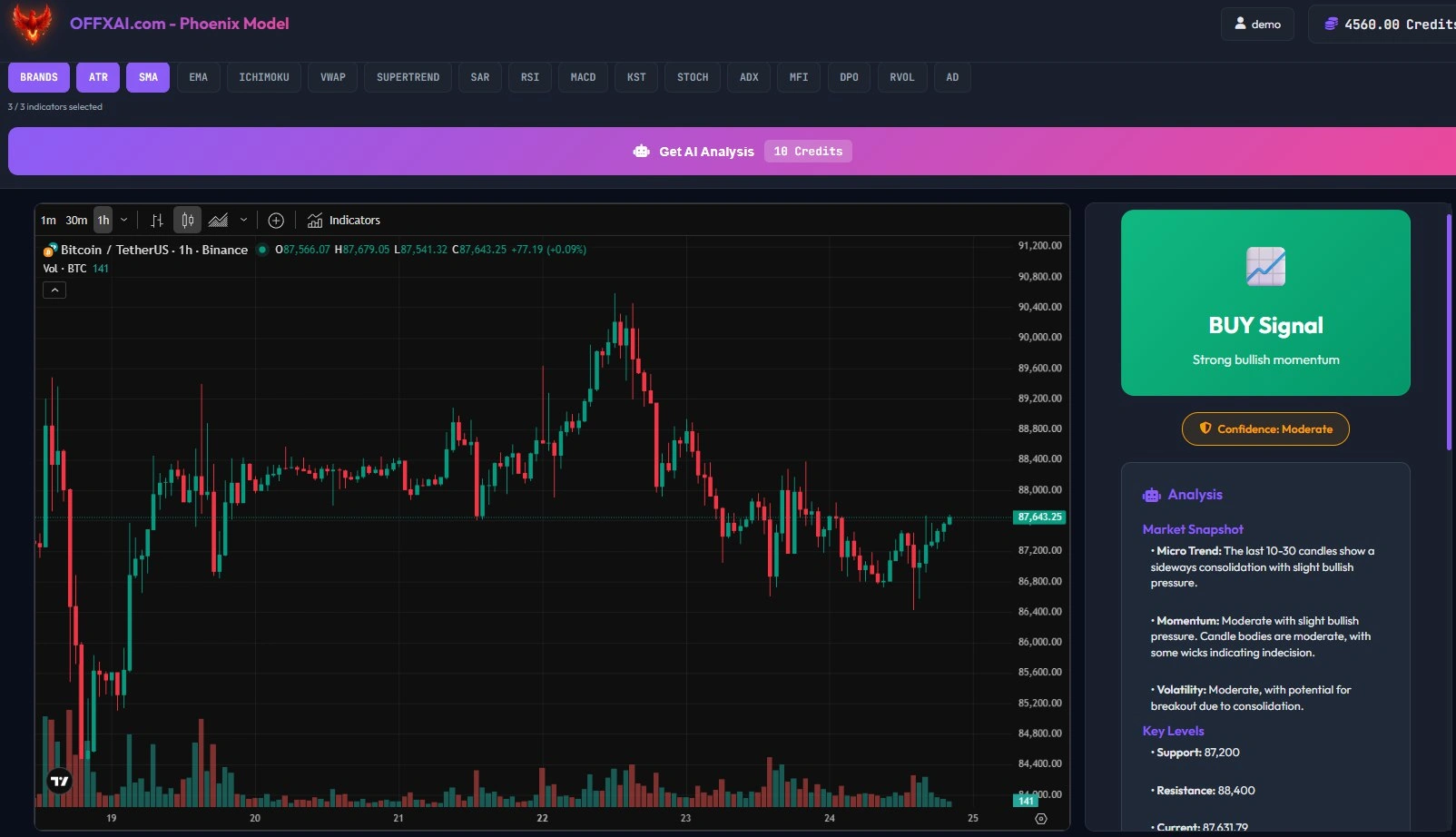Collapse the chart legend with the arrow button
The height and width of the screenshot is (837, 1456).
click(54, 290)
